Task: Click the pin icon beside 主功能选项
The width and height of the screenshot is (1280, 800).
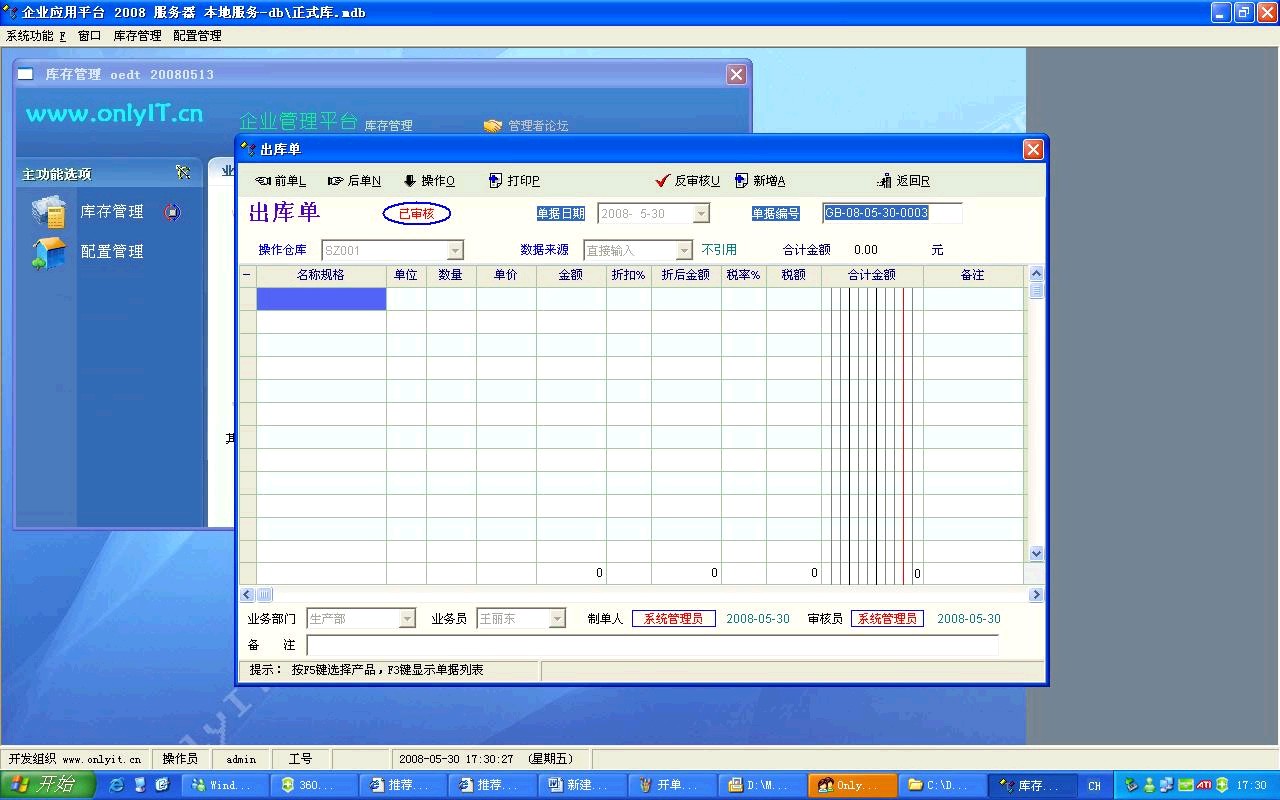Action: coord(183,173)
